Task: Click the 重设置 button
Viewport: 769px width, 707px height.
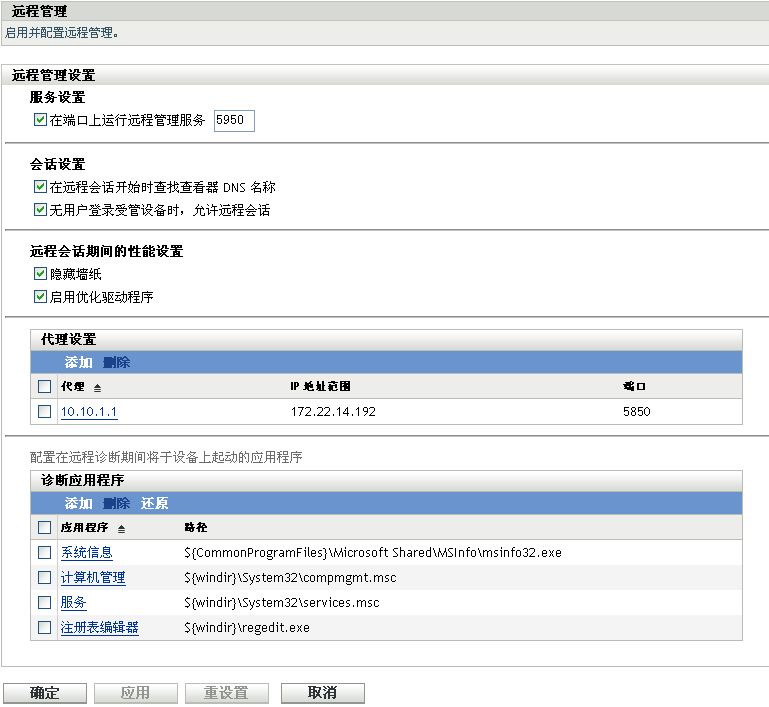Action: [x=227, y=693]
